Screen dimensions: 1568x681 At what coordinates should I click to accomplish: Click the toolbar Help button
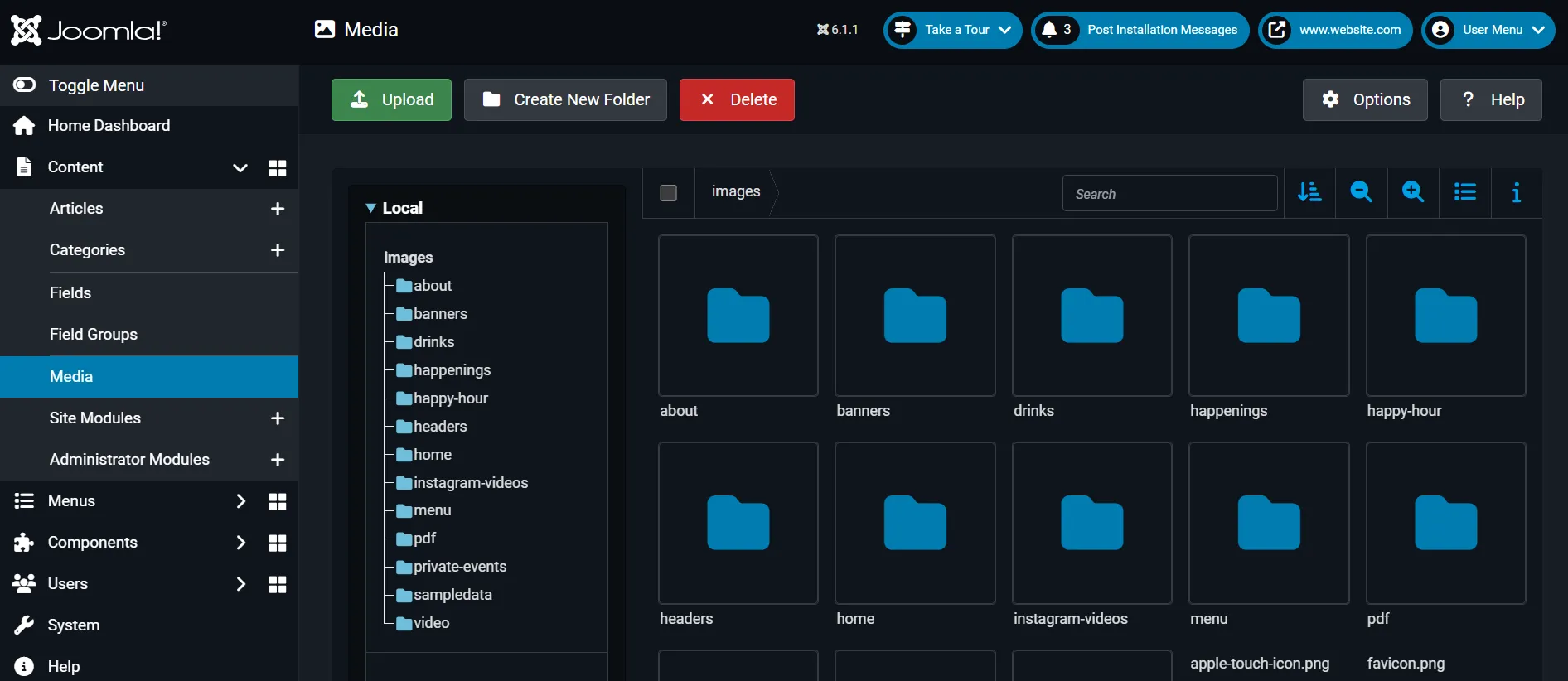1491,99
